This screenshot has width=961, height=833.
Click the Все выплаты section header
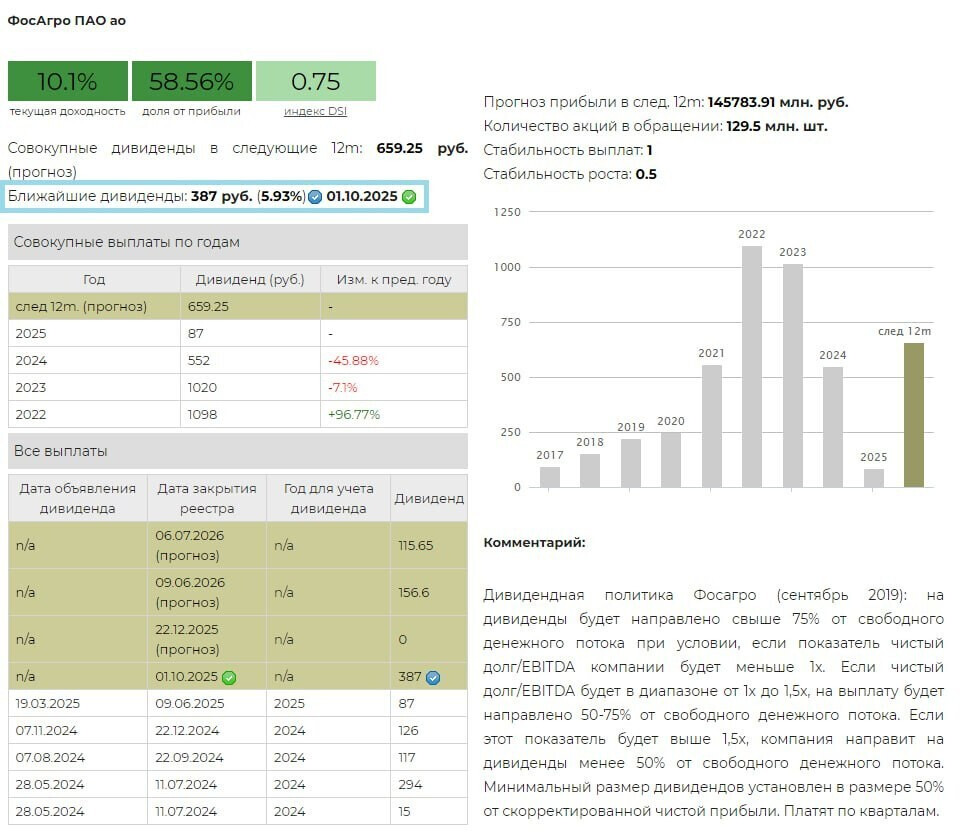[237, 451]
